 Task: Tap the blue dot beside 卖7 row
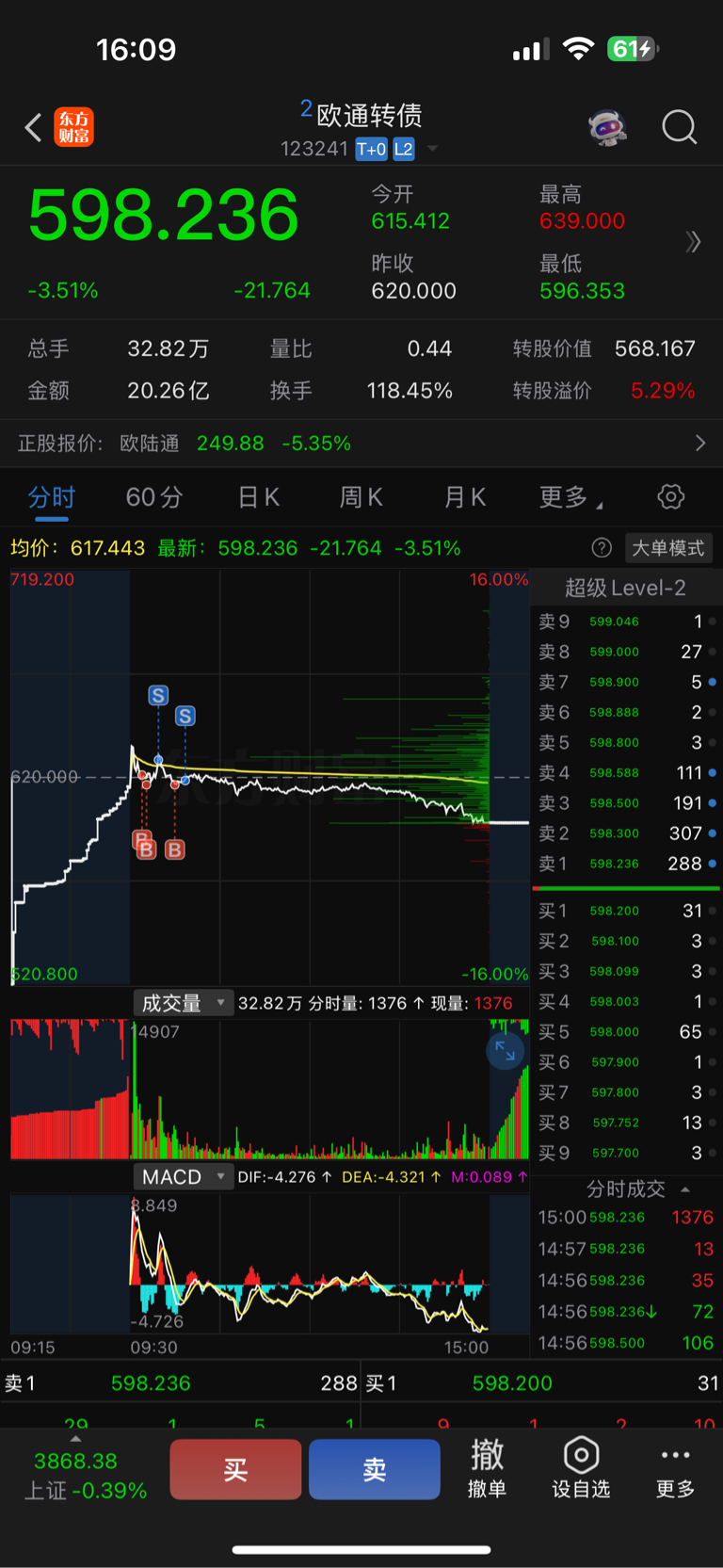click(713, 682)
